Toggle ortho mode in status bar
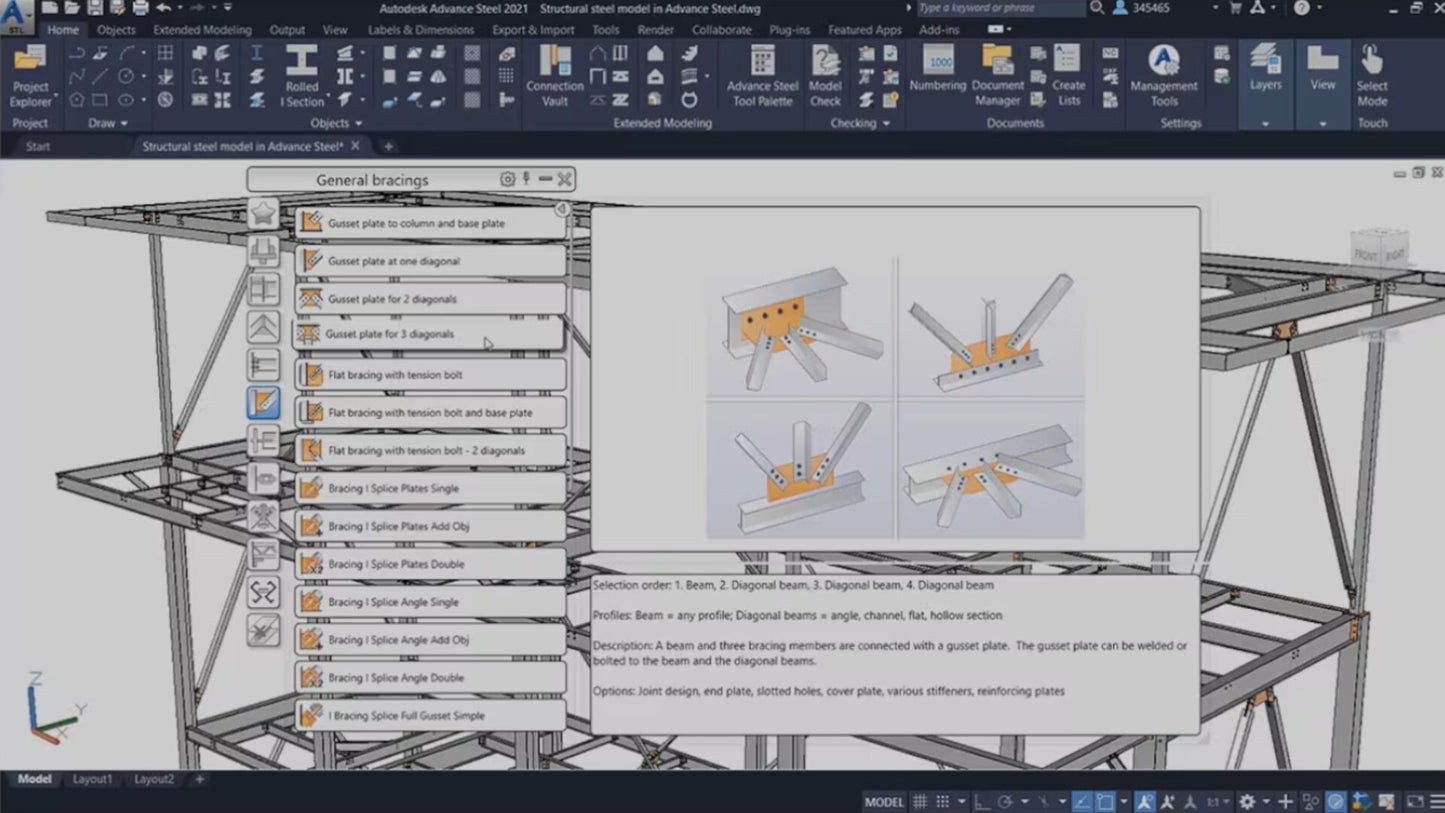Image resolution: width=1445 pixels, height=813 pixels. (982, 802)
